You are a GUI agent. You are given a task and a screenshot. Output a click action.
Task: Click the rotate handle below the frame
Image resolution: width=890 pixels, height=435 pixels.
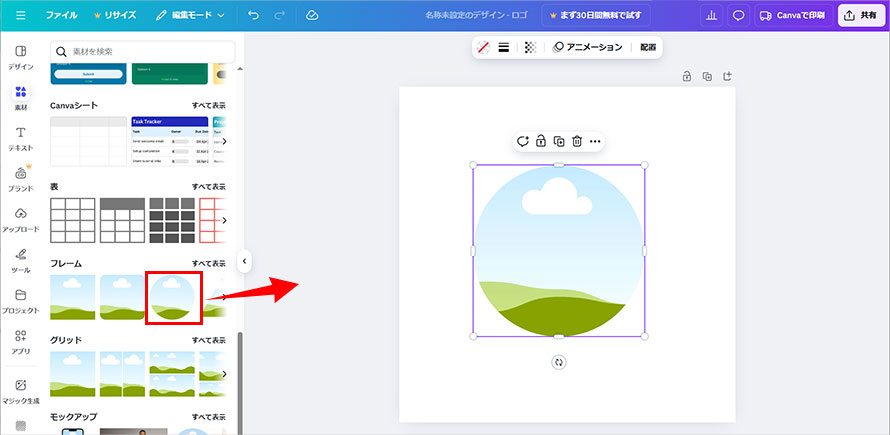pos(559,362)
